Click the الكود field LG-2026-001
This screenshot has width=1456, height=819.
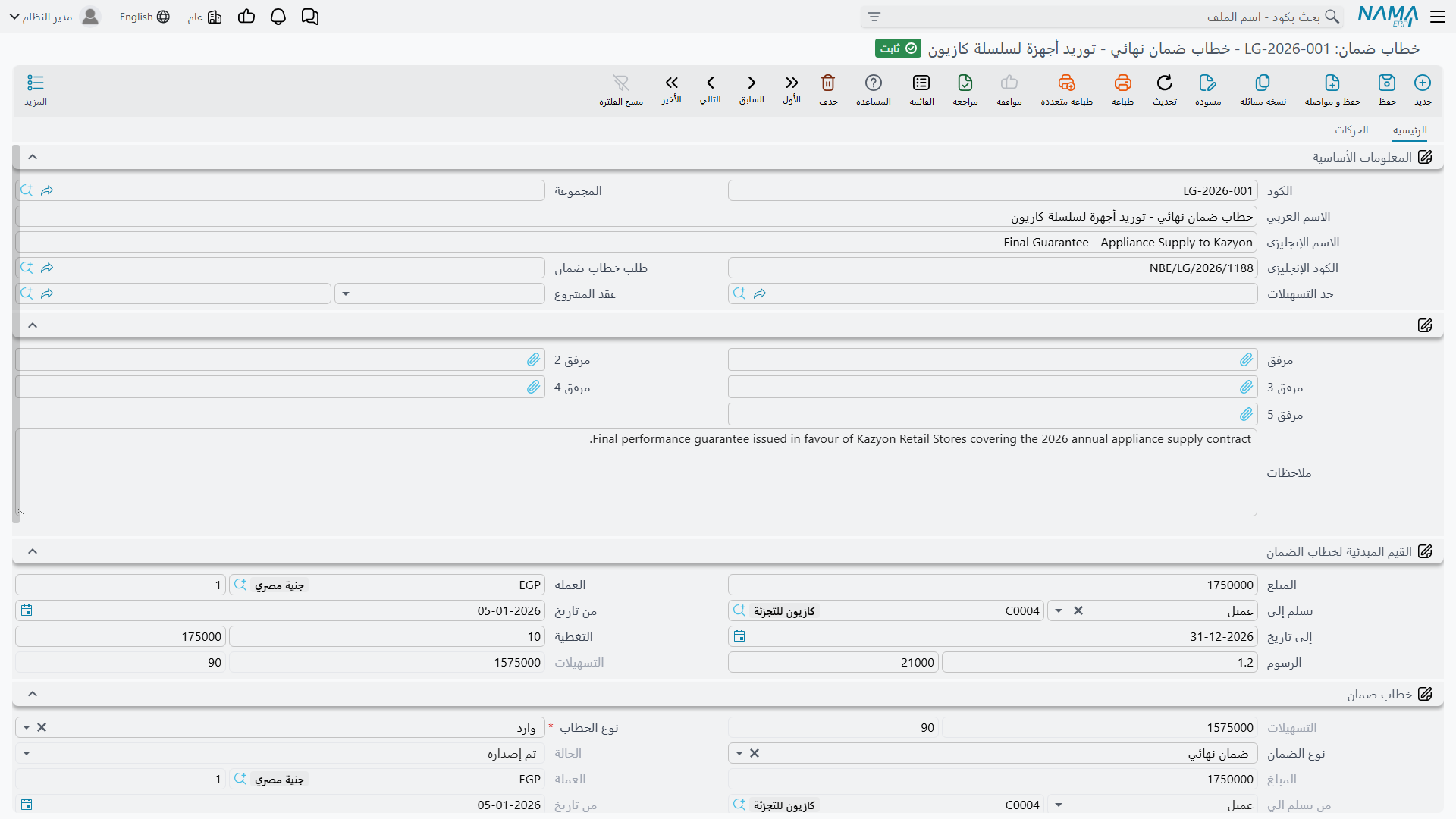pyautogui.click(x=993, y=190)
